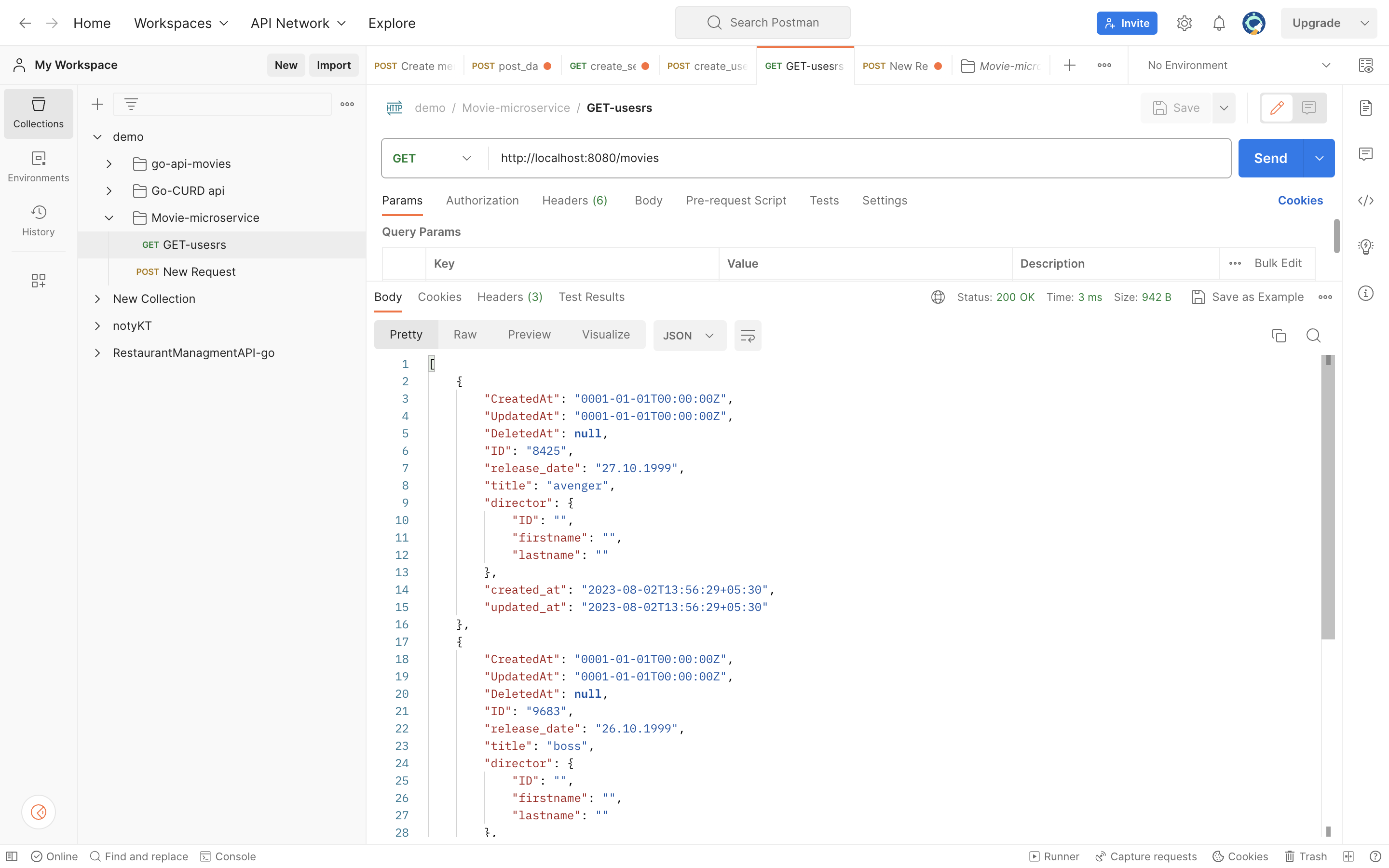The width and height of the screenshot is (1389, 868).
Task: Click the code snippet icon in right sidebar
Action: (1365, 200)
